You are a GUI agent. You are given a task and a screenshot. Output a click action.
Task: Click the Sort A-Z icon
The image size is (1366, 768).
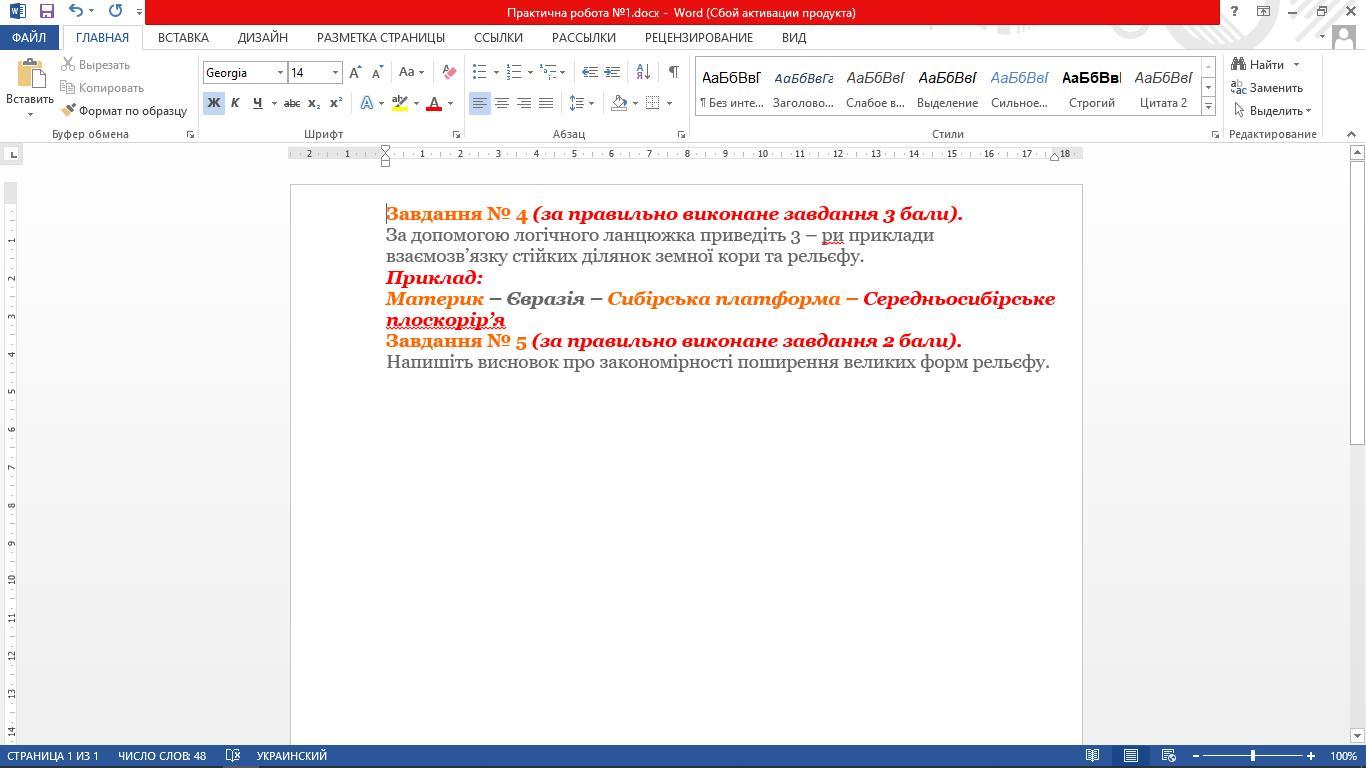(643, 72)
